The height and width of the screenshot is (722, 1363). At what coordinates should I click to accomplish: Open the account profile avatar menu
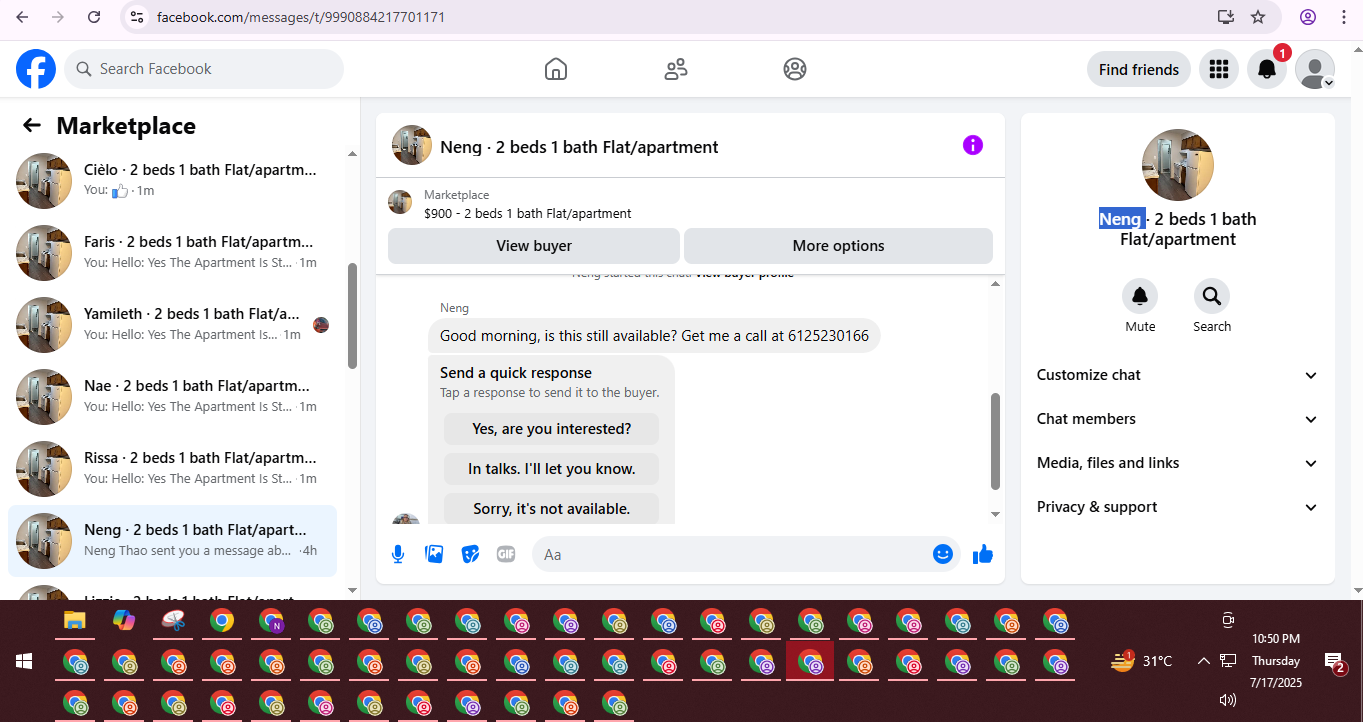(1315, 69)
